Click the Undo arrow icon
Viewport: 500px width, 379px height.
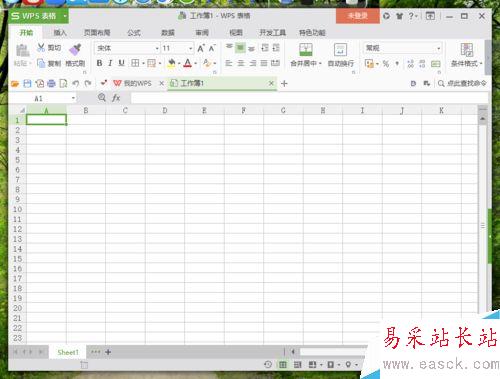76,83
